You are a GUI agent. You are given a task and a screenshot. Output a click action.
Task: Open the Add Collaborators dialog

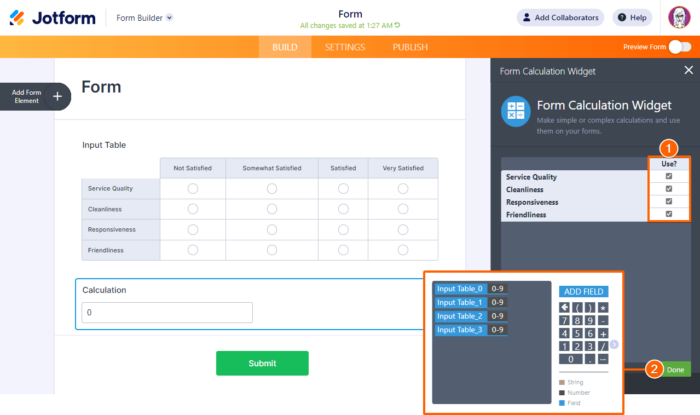click(x=560, y=17)
